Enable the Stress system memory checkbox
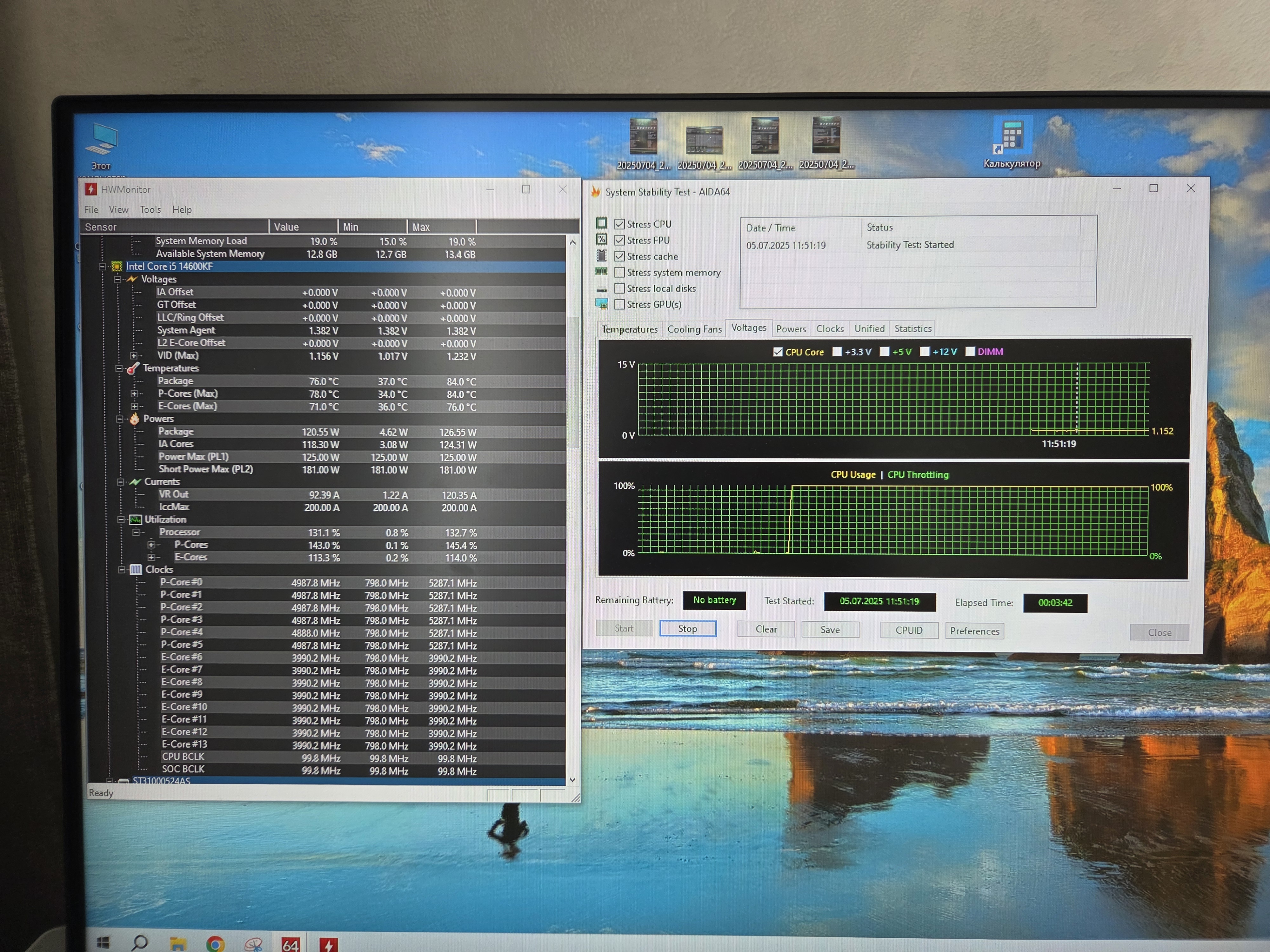Screen dimensions: 1270x952 619,273
